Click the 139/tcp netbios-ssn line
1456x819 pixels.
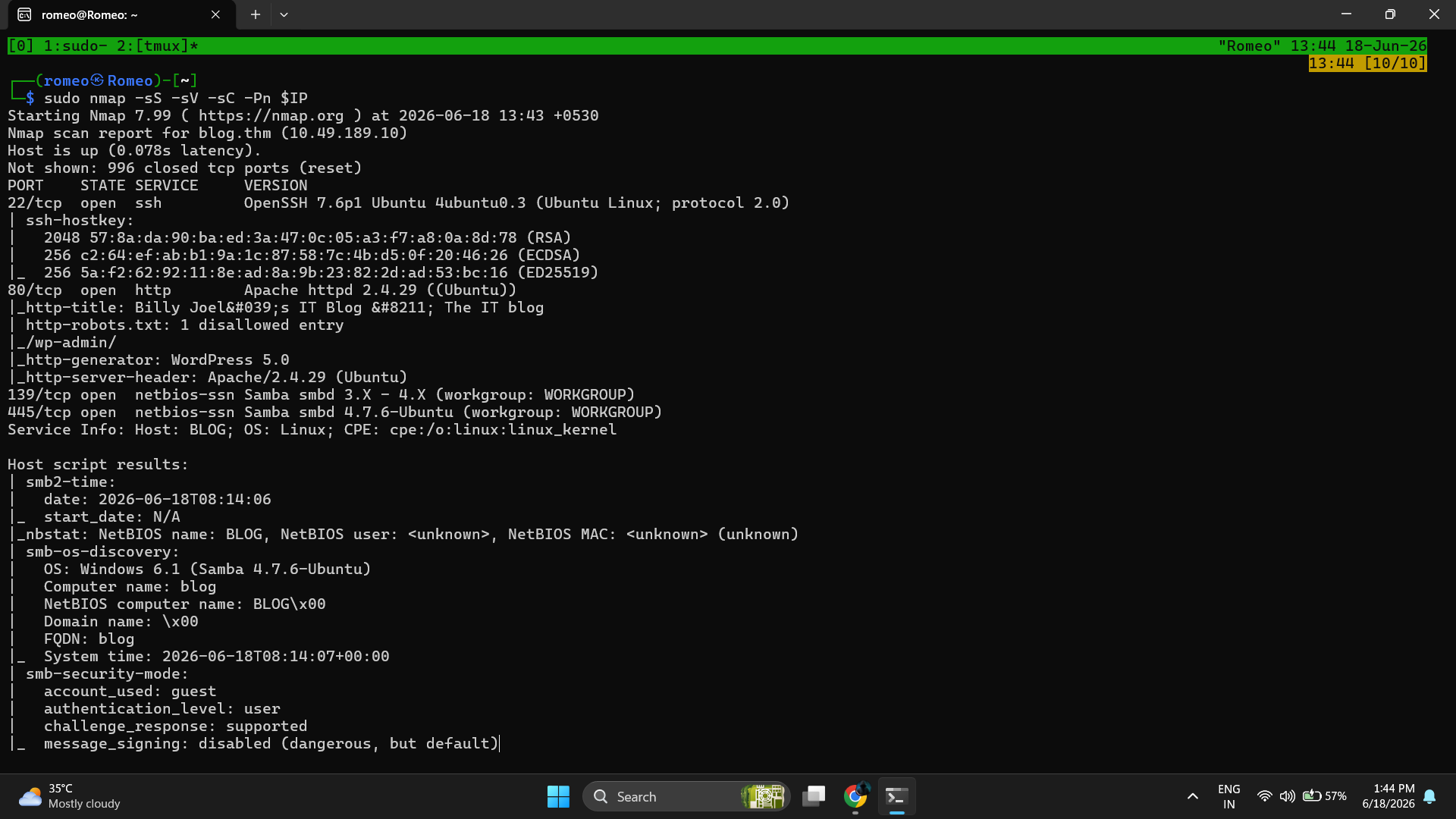point(322,395)
